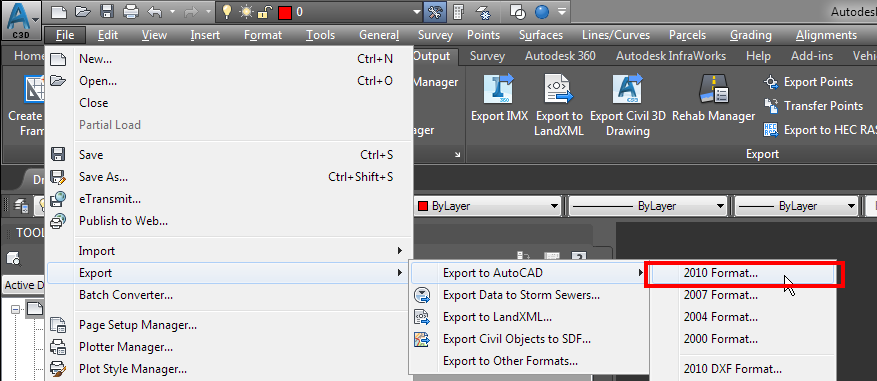Click the QNew blank drawing icon in quick access toolbar
The height and width of the screenshot is (381, 877).
[59, 12]
